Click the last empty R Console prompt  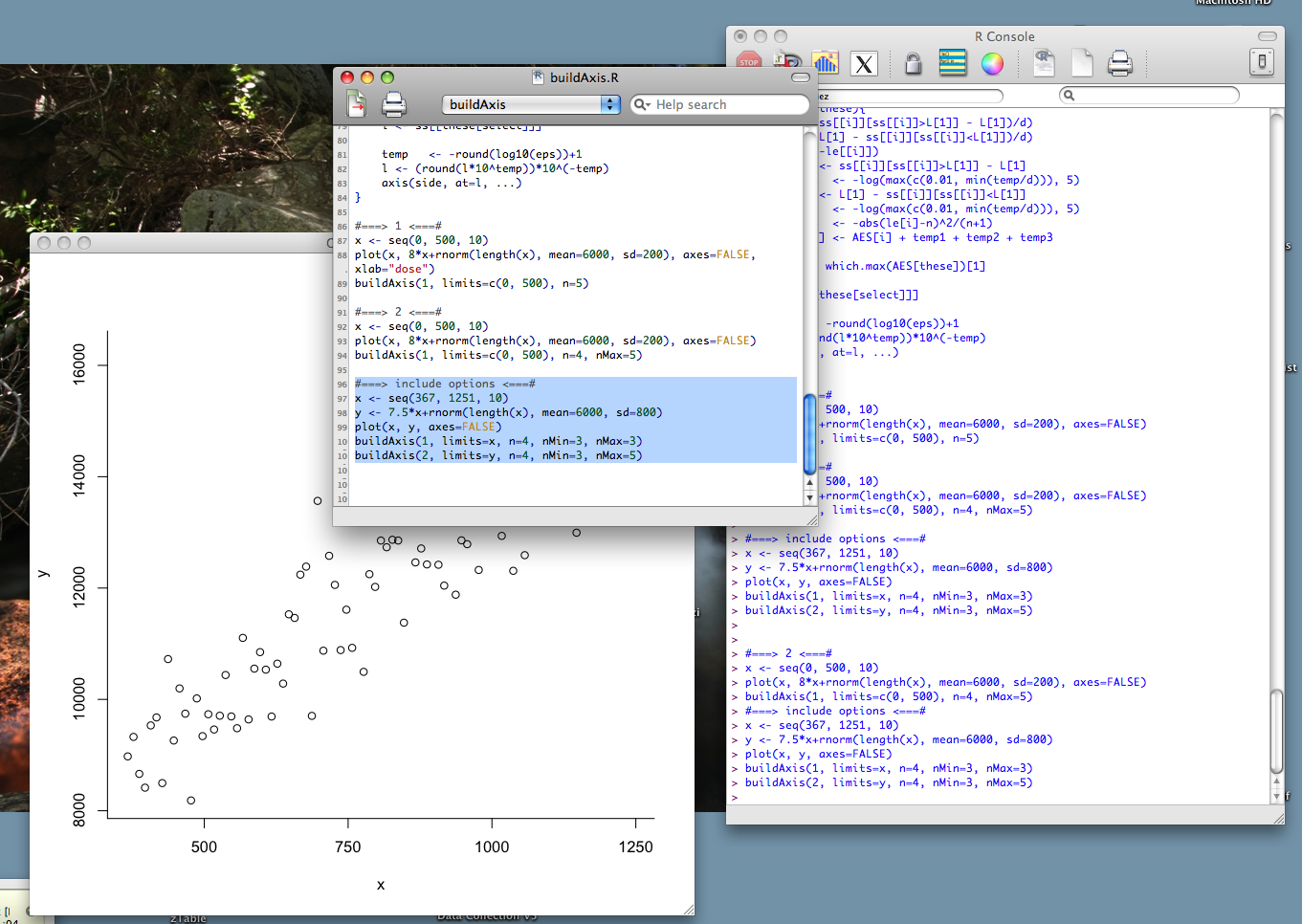(735, 797)
